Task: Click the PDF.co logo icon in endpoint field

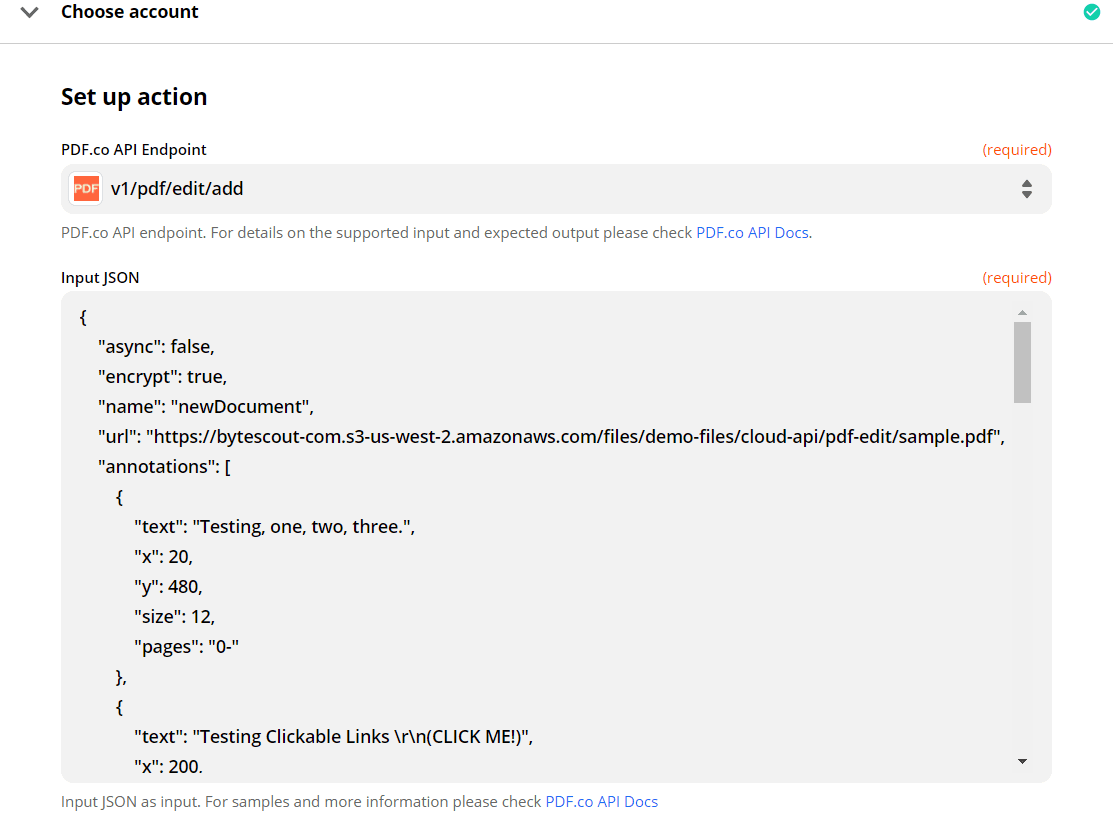Action: 85,188
